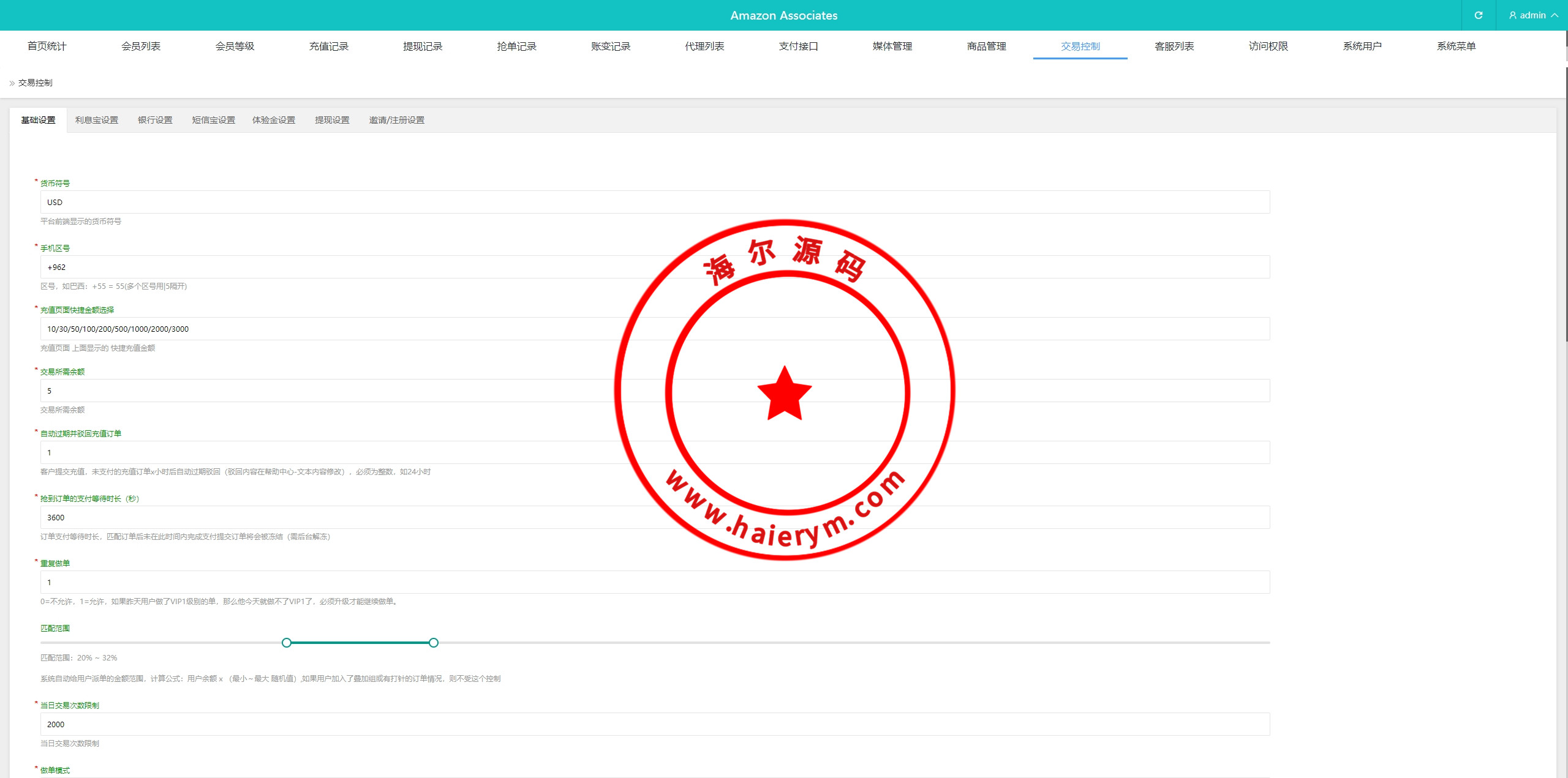The height and width of the screenshot is (778, 1568).
Task: Click the right 匹配范围 slider handle
Action: click(434, 643)
